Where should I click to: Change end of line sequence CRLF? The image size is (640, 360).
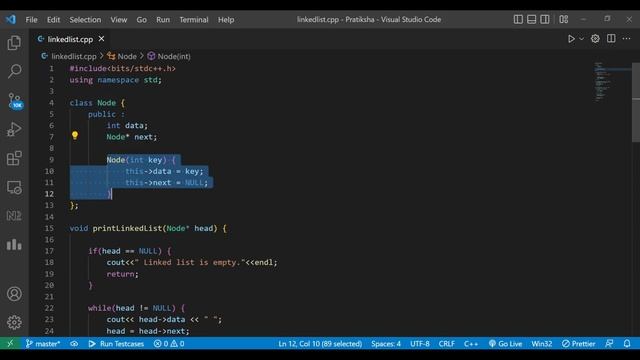pyautogui.click(x=447, y=344)
